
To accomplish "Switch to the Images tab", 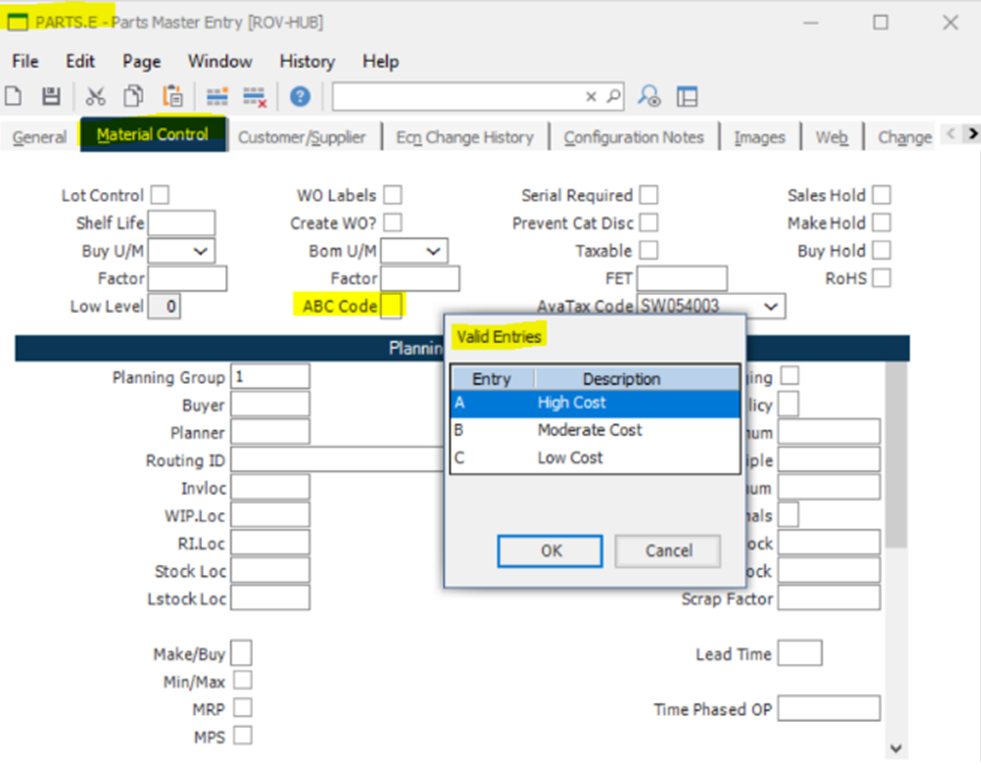I will tap(760, 137).
